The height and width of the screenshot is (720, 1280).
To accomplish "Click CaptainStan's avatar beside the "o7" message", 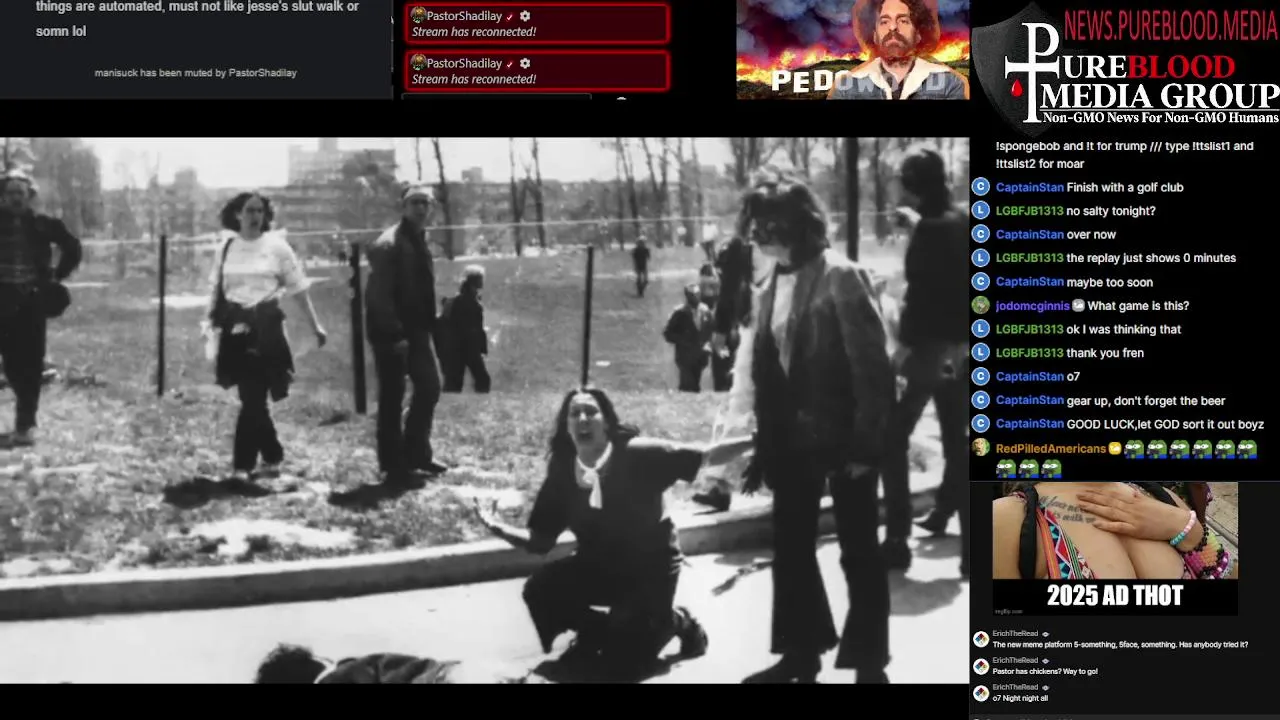I will coord(981,376).
